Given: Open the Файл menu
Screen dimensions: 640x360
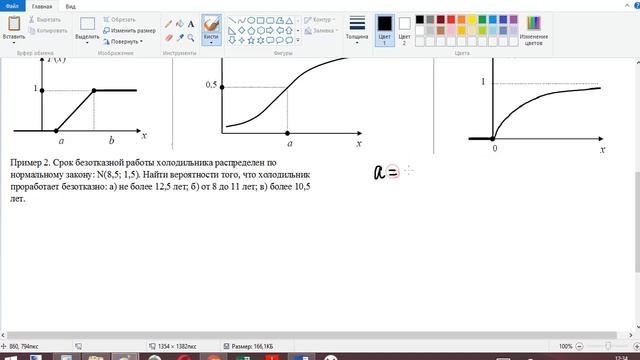Looking at the screenshot, I should 12,6.
